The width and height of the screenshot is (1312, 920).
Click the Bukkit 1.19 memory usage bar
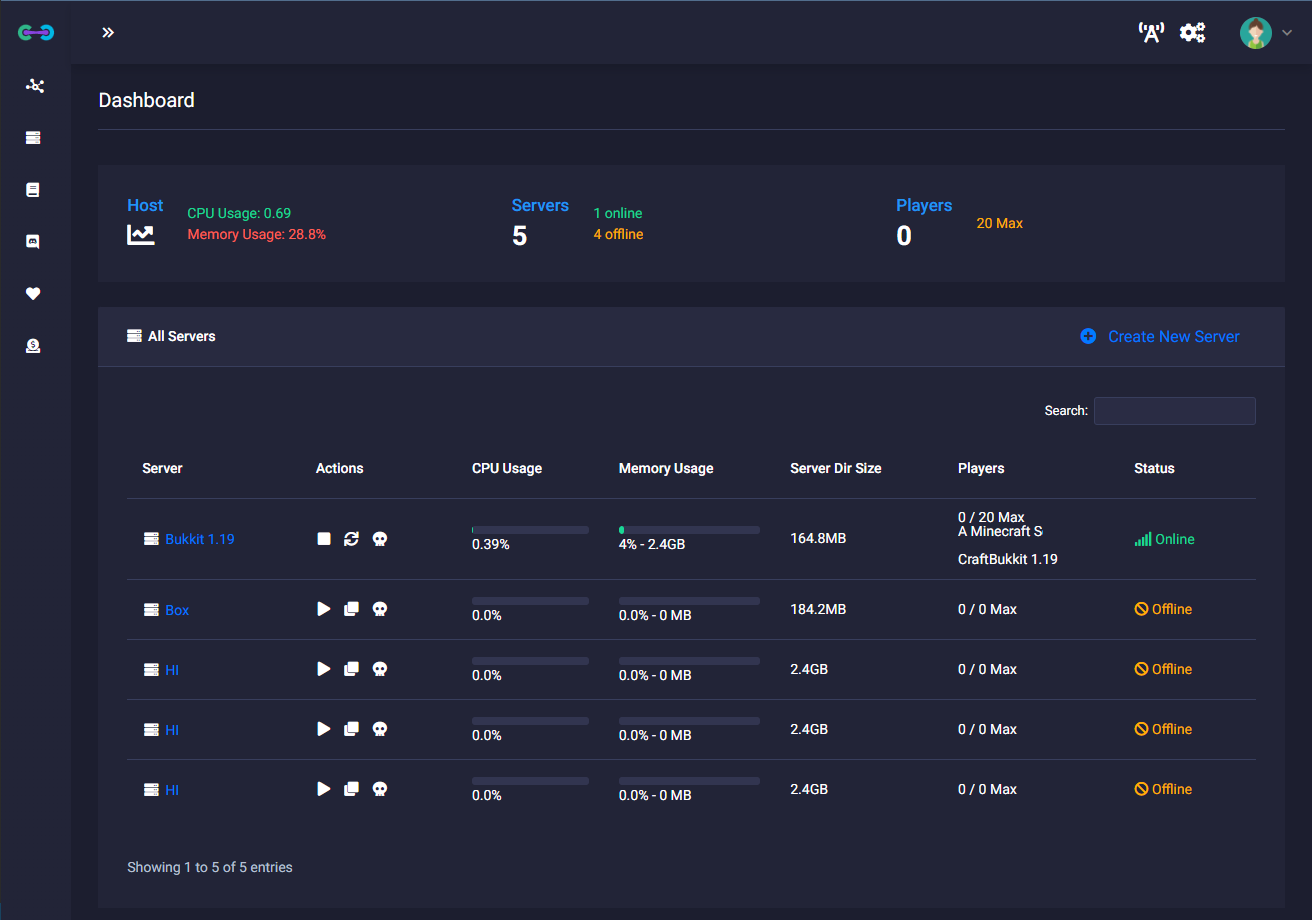click(689, 530)
